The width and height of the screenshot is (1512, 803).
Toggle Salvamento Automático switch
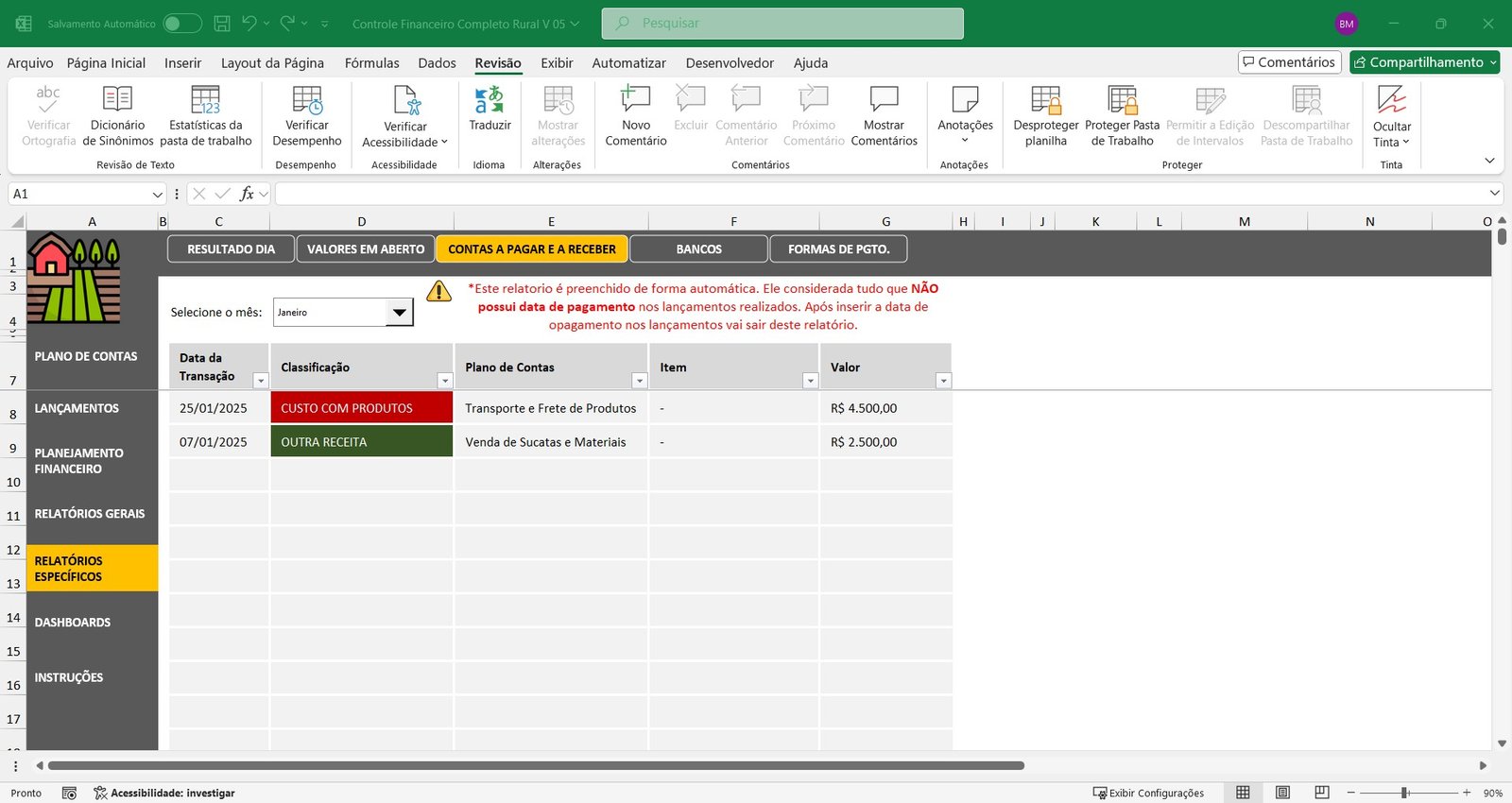(181, 24)
